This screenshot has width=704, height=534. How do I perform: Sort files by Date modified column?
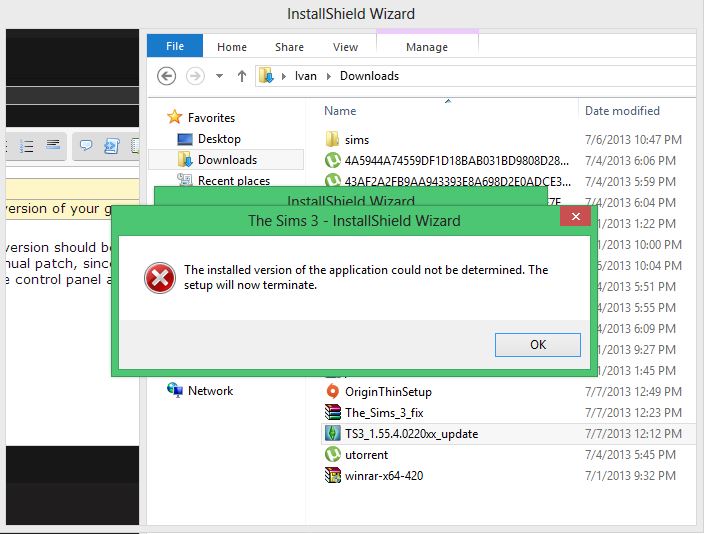point(622,111)
